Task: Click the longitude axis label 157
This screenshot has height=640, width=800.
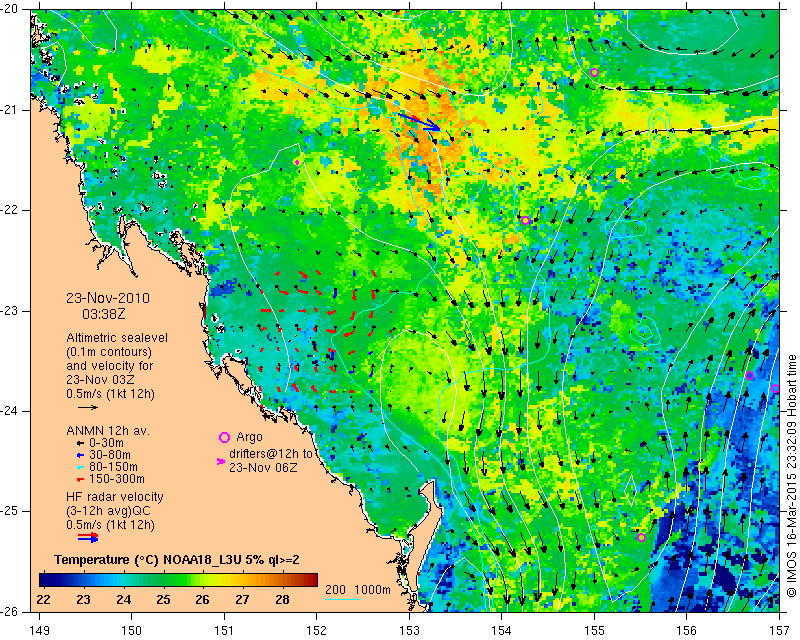Action: pyautogui.click(x=779, y=631)
